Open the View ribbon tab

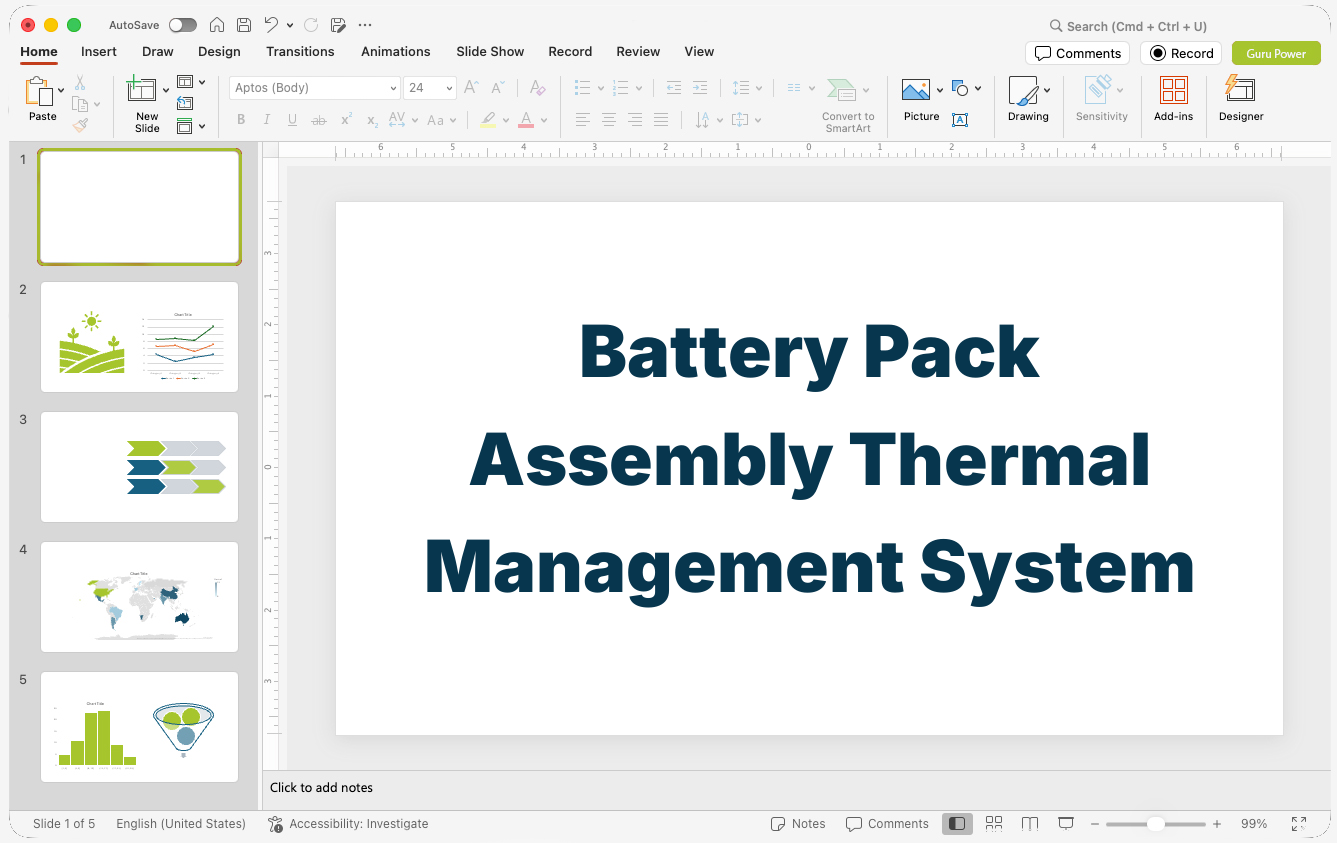point(699,51)
